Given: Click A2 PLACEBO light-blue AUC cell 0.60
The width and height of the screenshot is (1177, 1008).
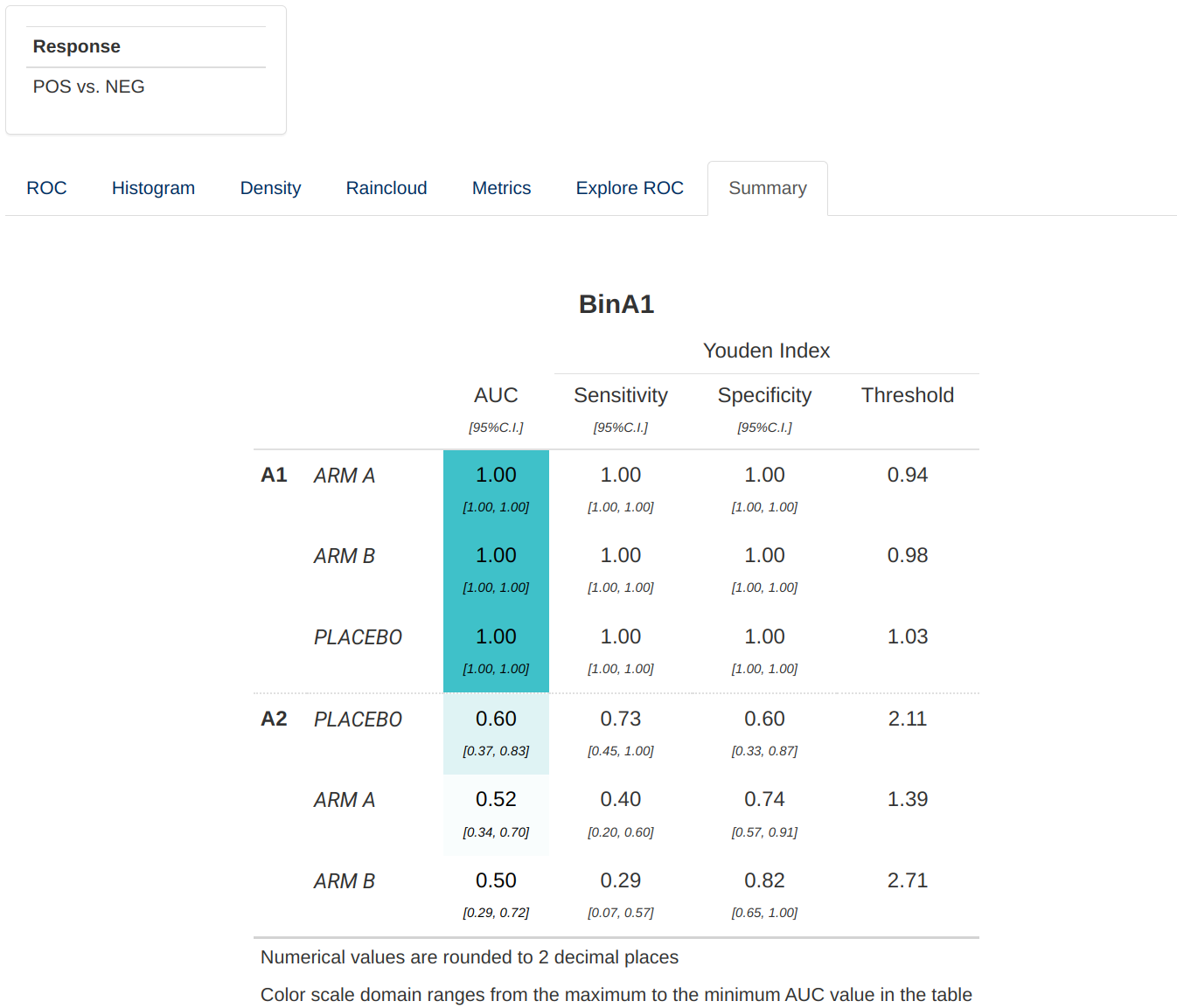Looking at the screenshot, I should click(x=496, y=733).
